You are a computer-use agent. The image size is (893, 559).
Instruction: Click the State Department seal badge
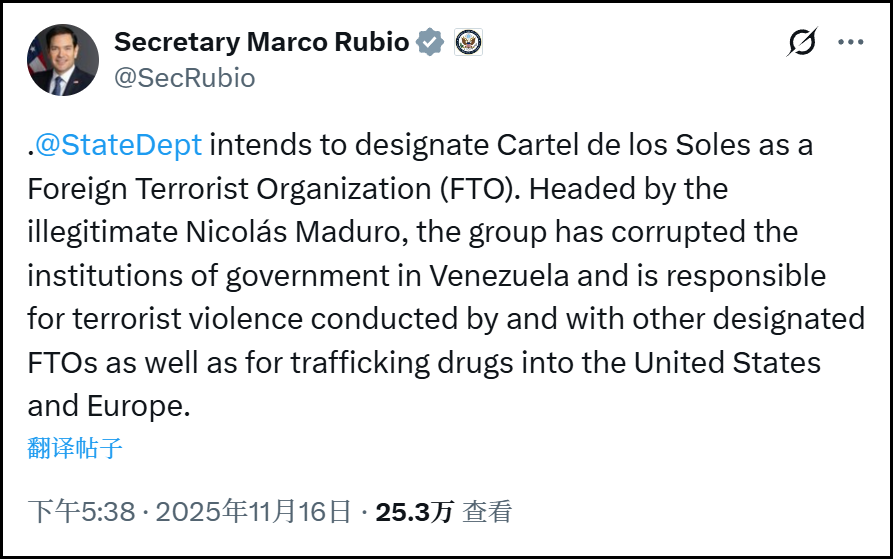(468, 42)
